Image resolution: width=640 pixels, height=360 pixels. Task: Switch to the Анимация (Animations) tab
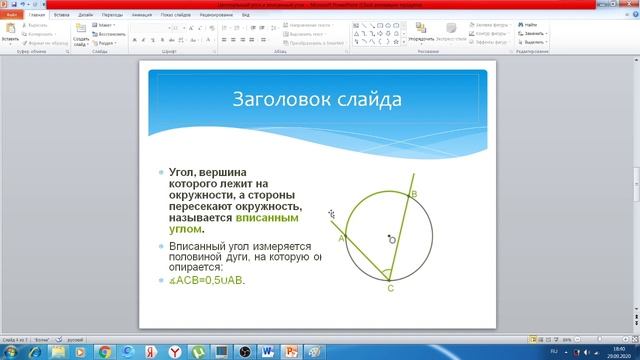click(142, 15)
